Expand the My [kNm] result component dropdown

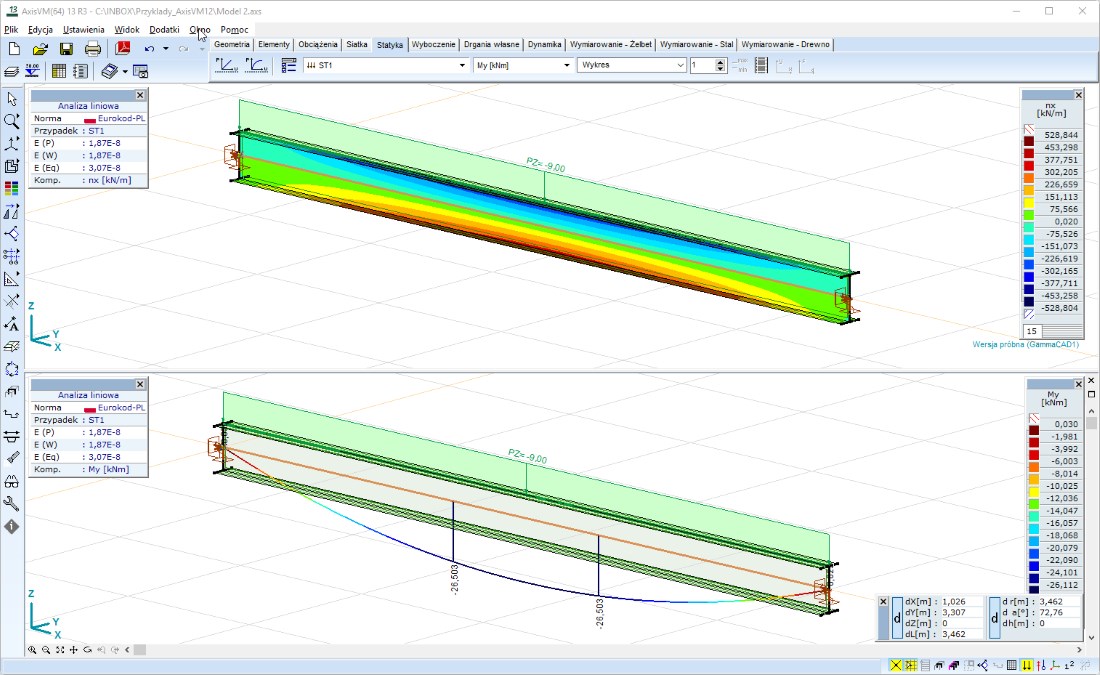click(x=567, y=65)
